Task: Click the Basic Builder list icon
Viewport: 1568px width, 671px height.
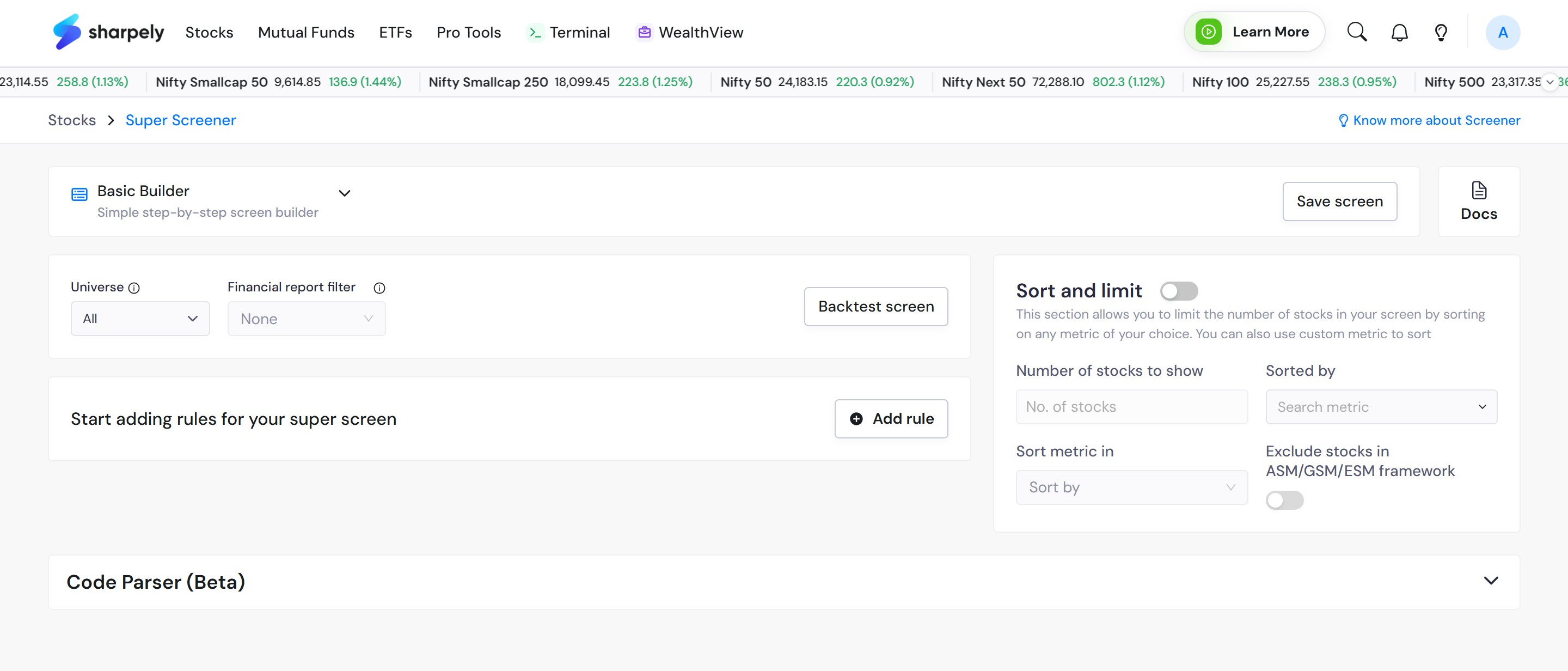Action: (79, 194)
